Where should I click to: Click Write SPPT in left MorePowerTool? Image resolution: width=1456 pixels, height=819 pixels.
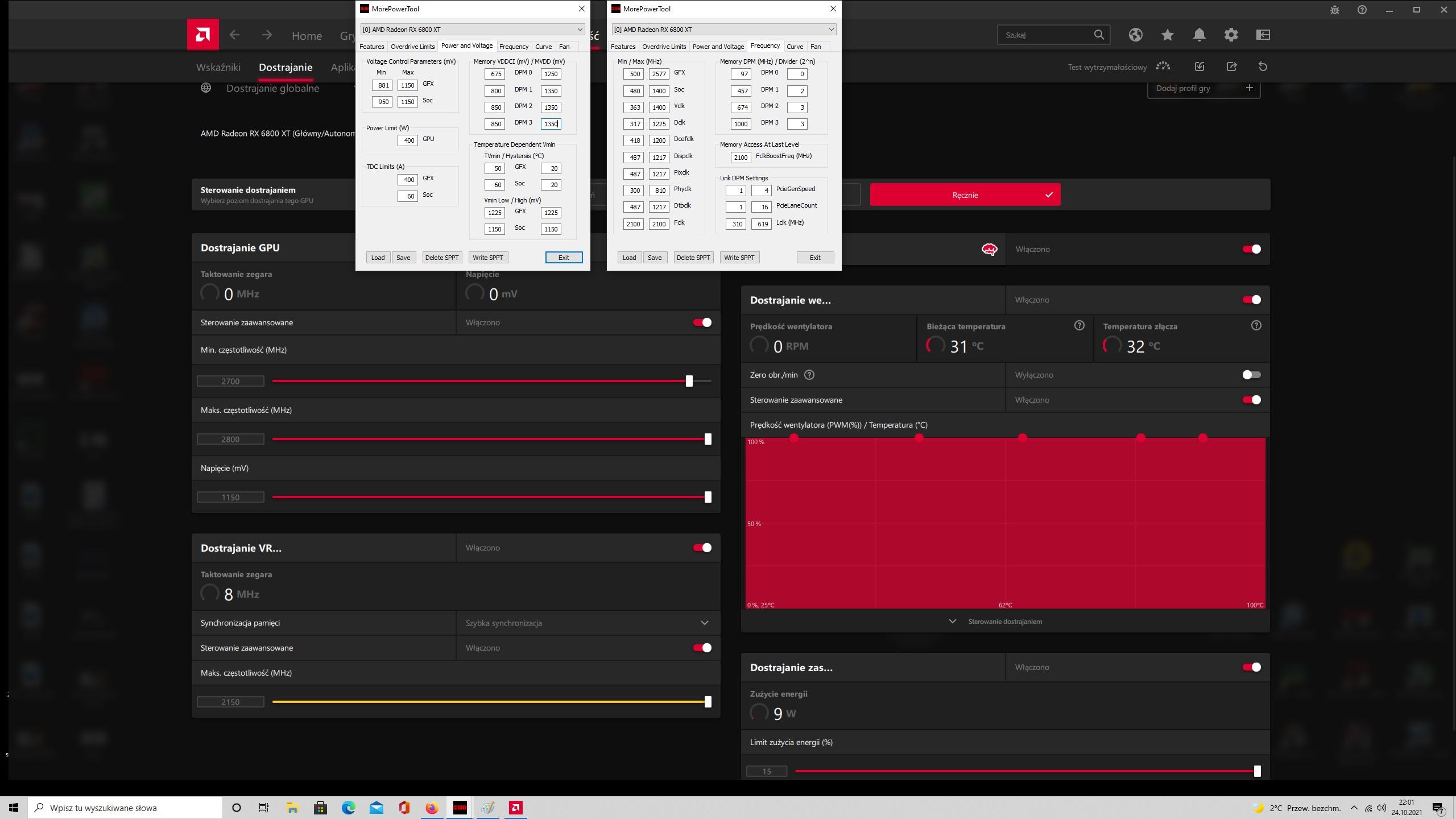coord(488,258)
